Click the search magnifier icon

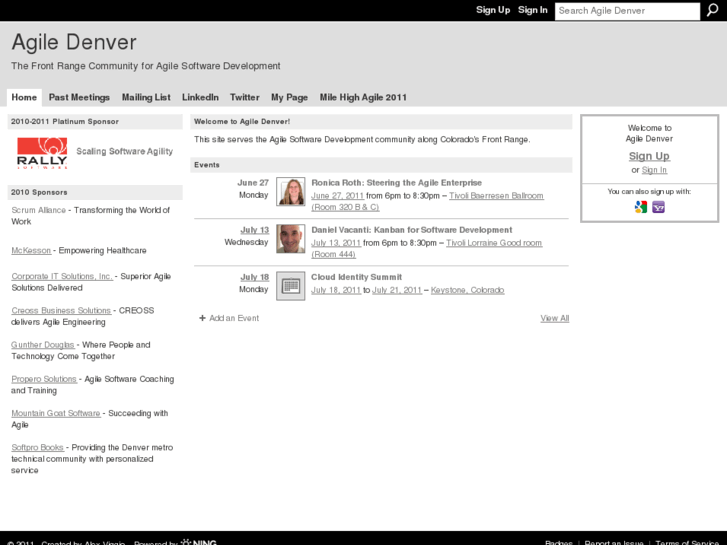(x=712, y=10)
